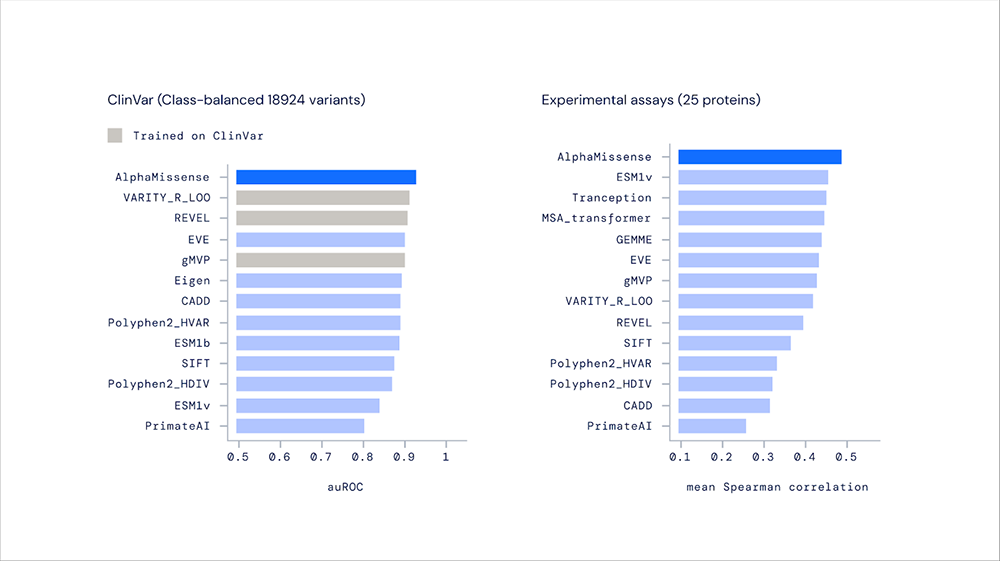
Task: Select the PrimateAI bar in the Experimental assays chart
Action: (x=712, y=426)
